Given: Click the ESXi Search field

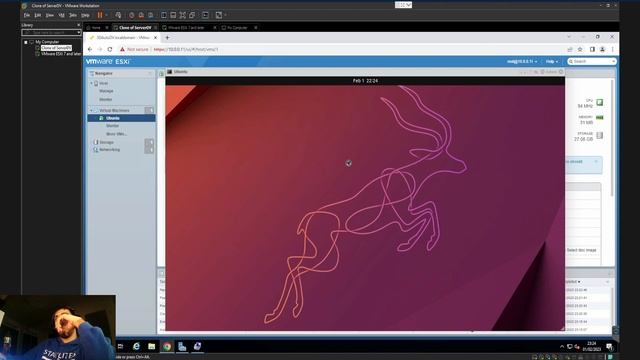Looking at the screenshot, I should (591, 61).
